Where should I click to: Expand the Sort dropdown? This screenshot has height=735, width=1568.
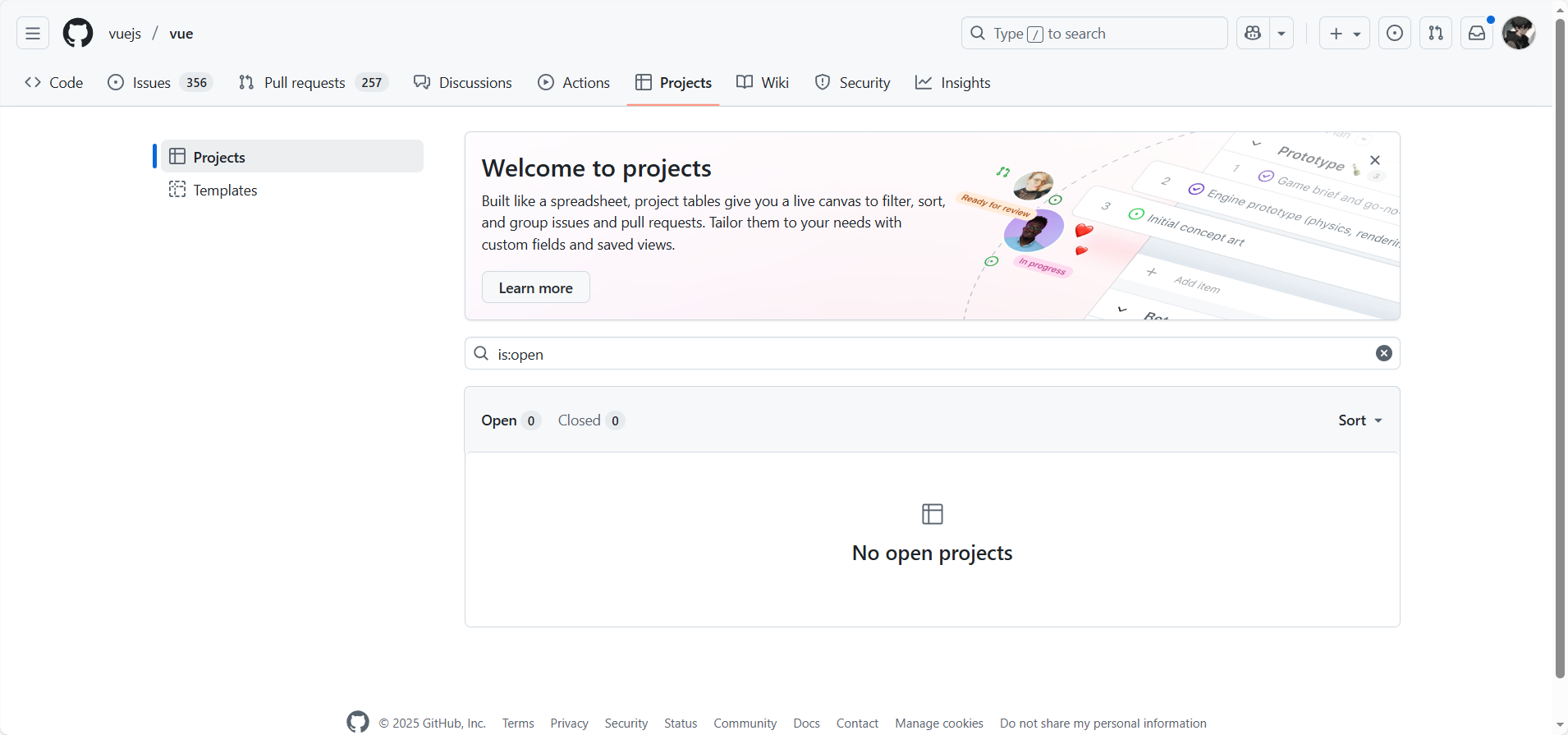click(x=1359, y=420)
